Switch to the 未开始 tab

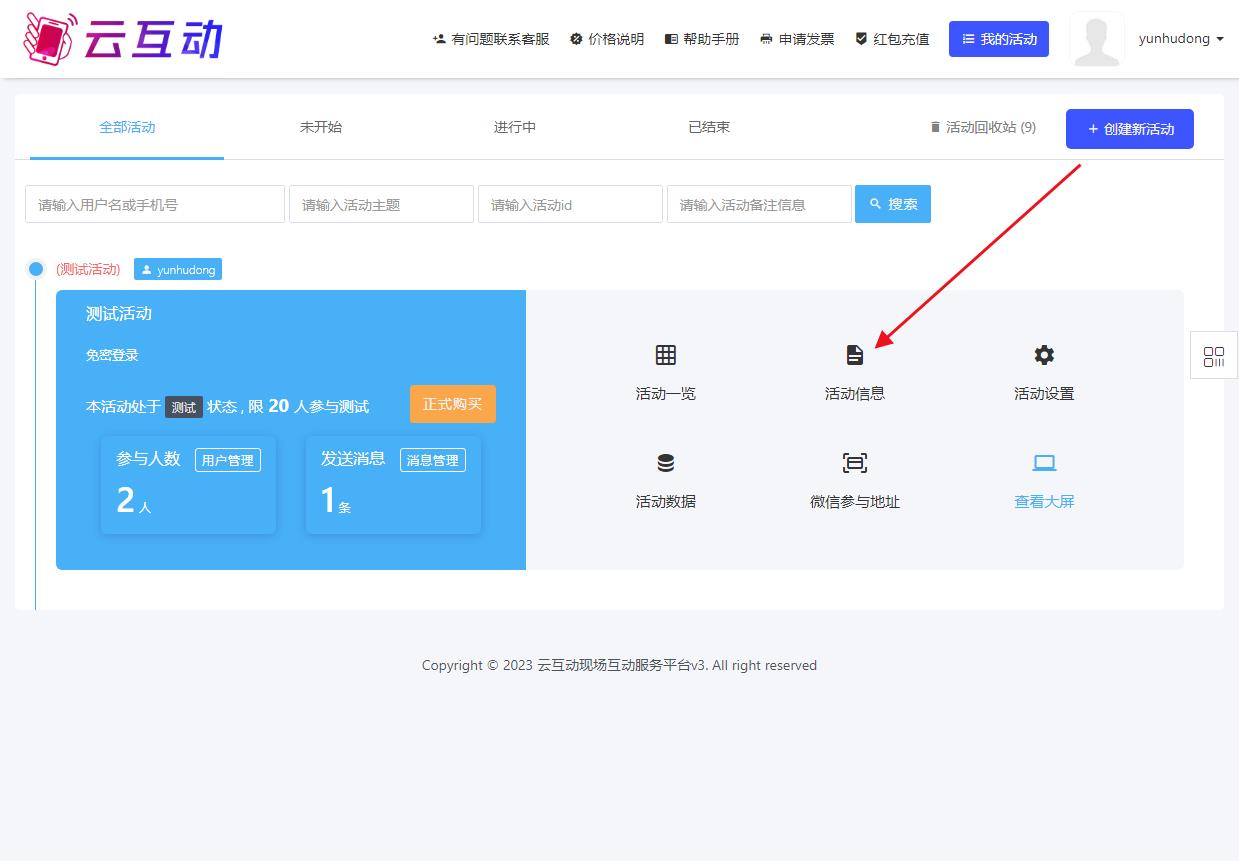pyautogui.click(x=320, y=127)
